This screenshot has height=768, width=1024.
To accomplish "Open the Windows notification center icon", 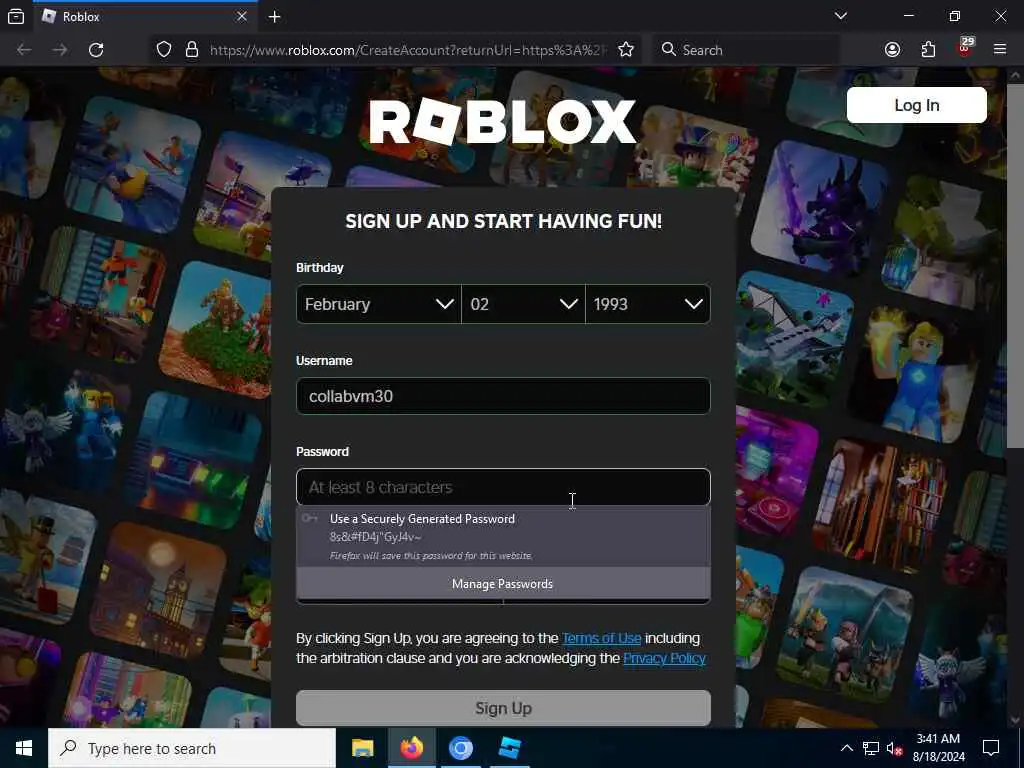I will pos(991,748).
